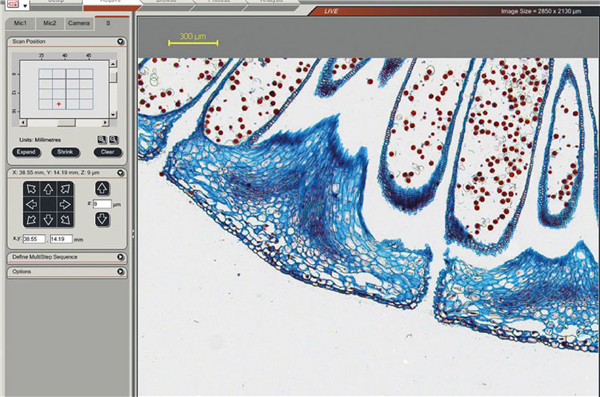Click the scan map horizontal scrollbar thumb
This screenshot has width=600, height=397.
(x=66, y=123)
